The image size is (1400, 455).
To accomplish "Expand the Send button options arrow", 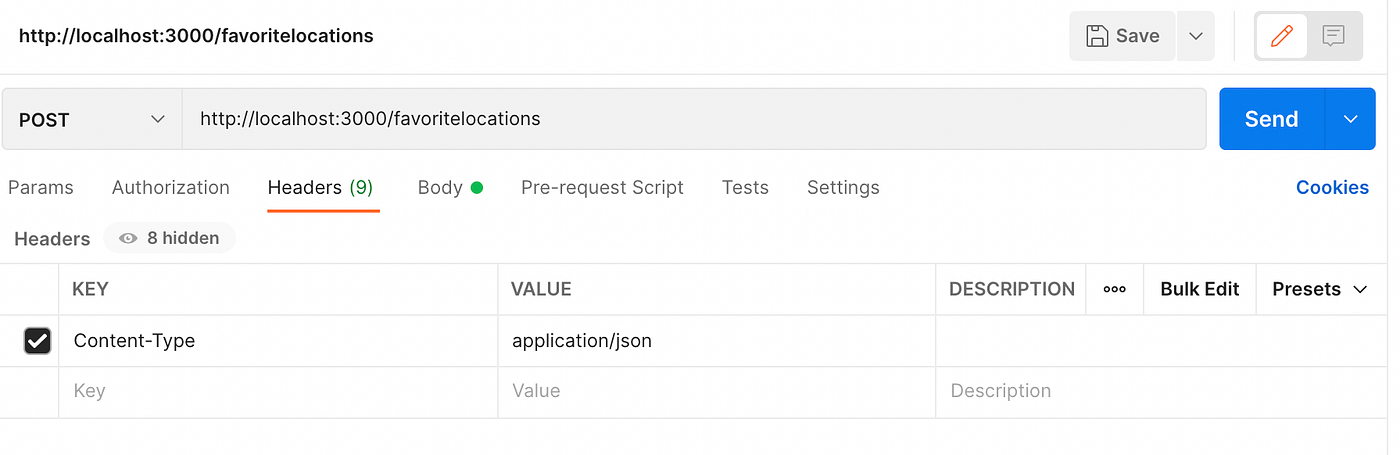I will tap(1350, 120).
